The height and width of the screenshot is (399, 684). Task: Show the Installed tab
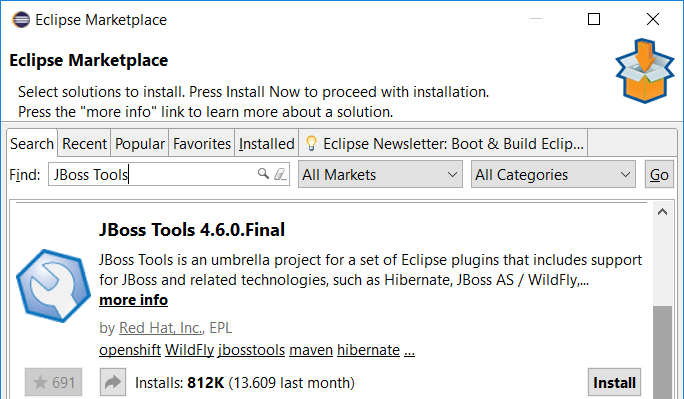[267, 143]
